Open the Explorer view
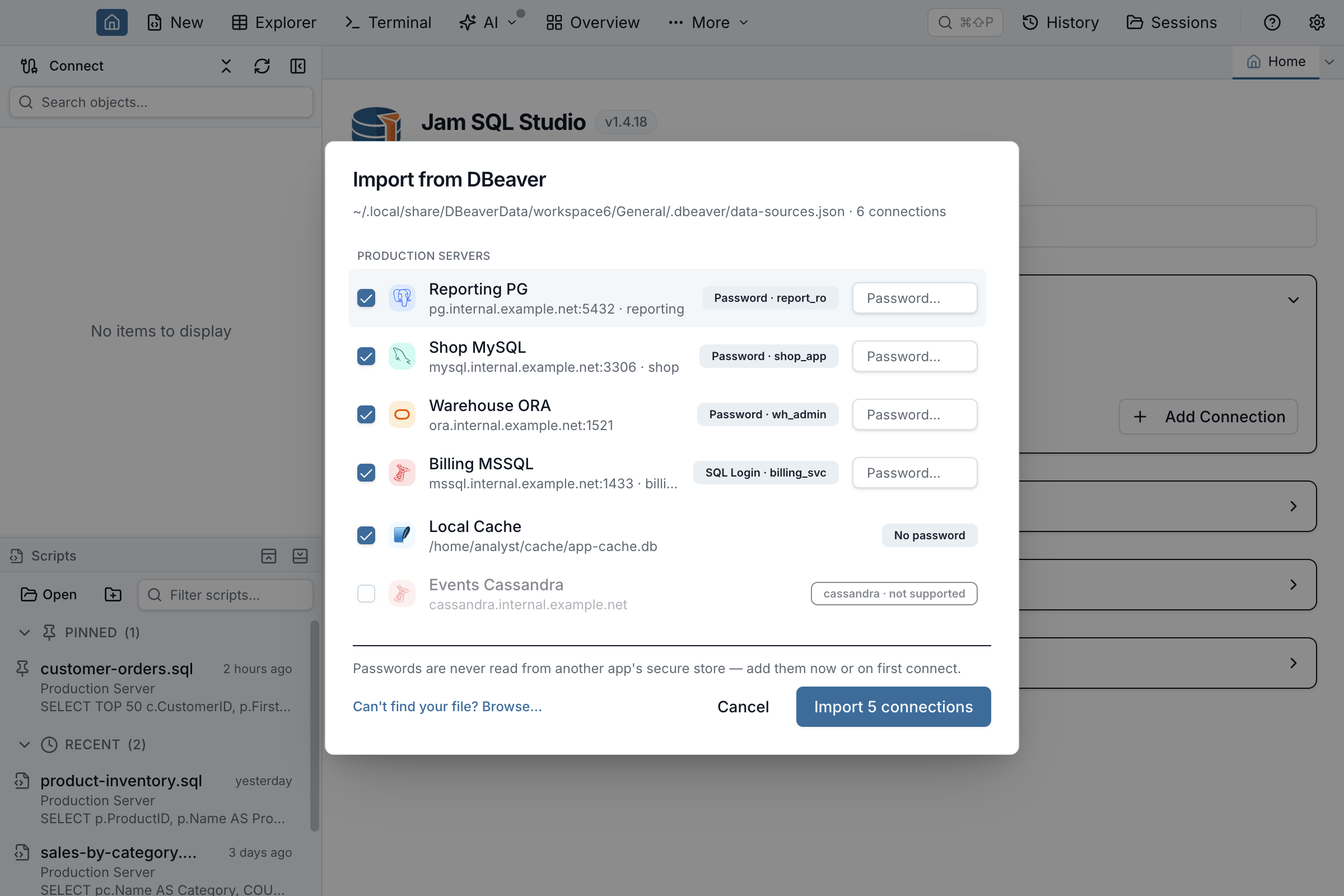The image size is (1344, 896). tap(274, 22)
